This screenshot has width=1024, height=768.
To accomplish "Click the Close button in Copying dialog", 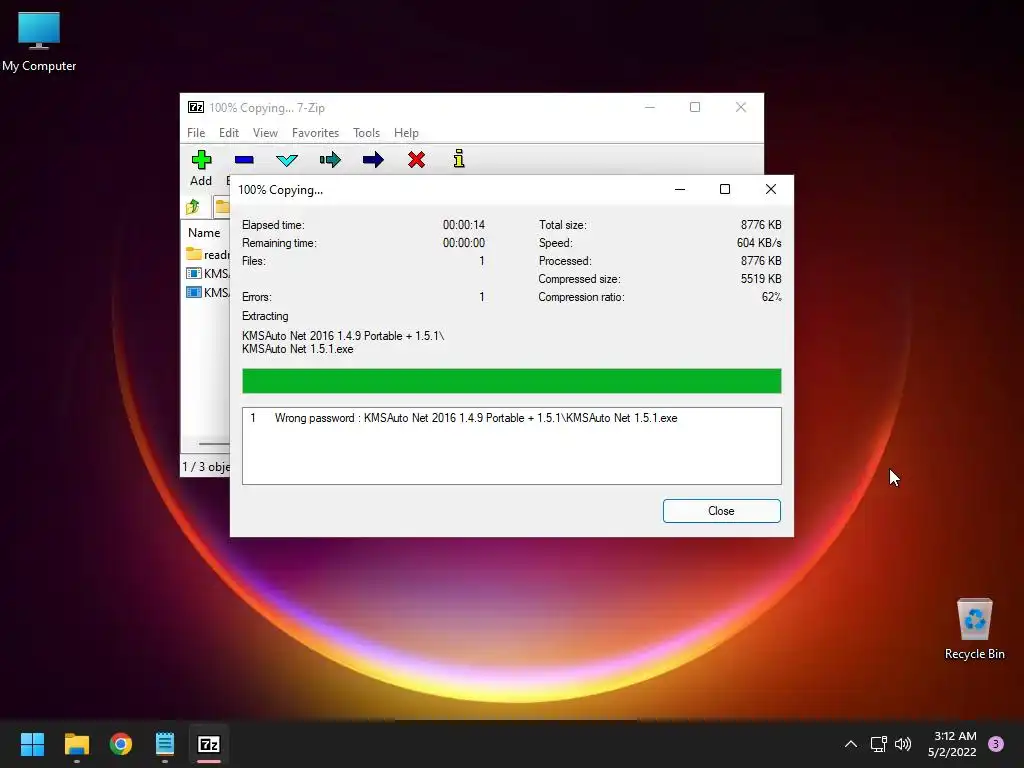I will [x=722, y=511].
